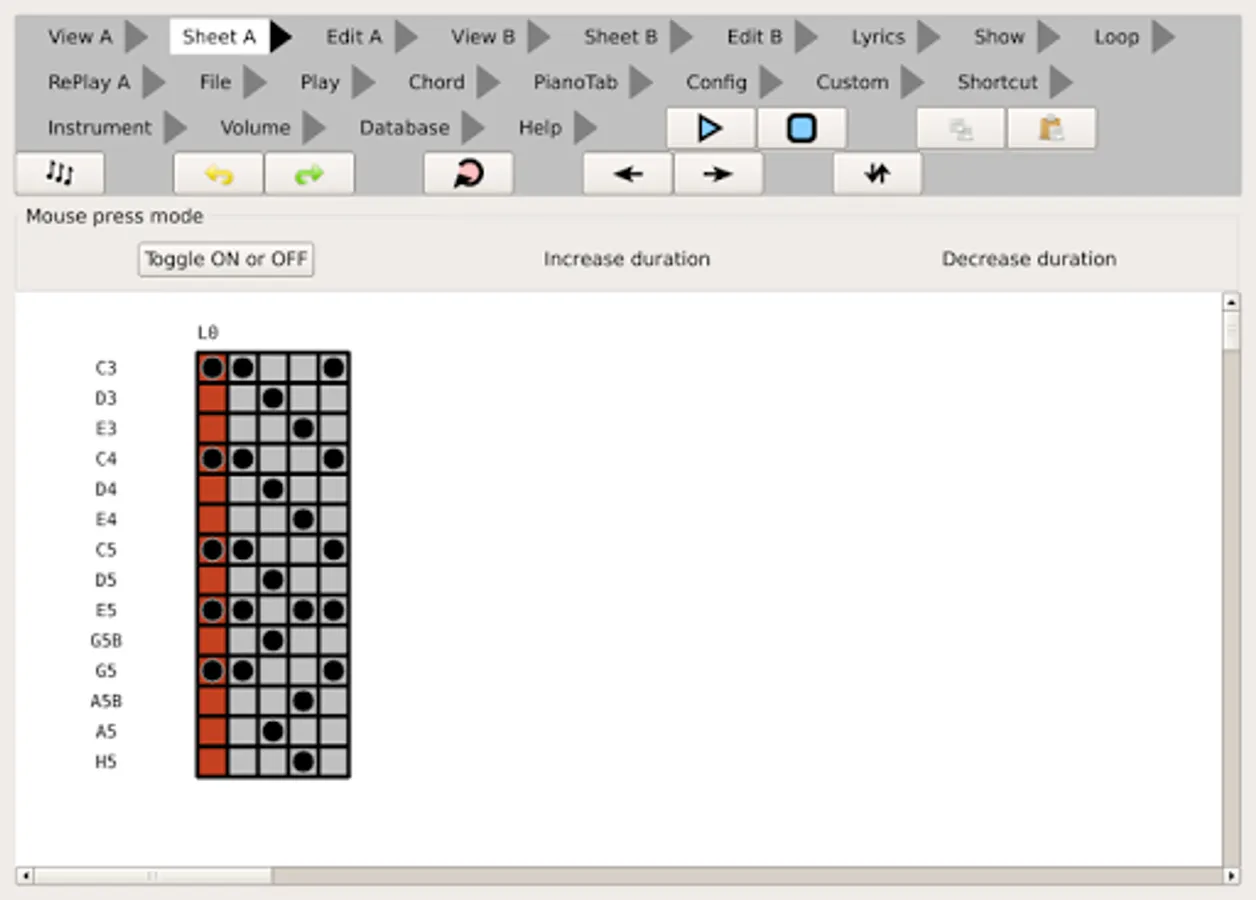Toggle the dotted cell in row D4

click(272, 489)
